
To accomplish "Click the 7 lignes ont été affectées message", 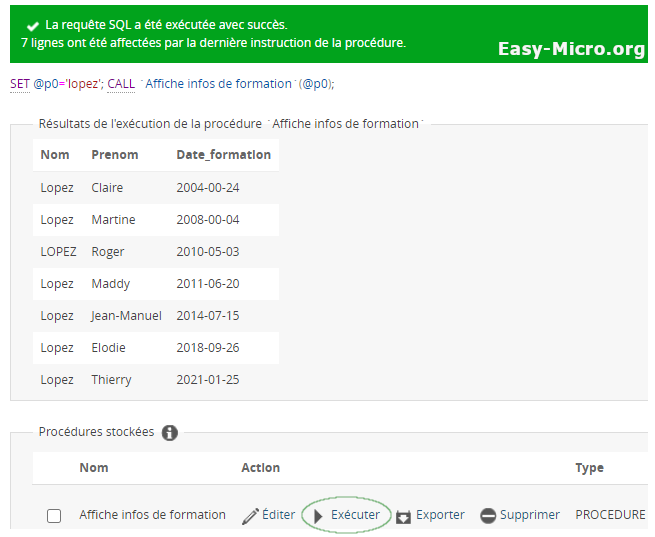I will coord(213,43).
